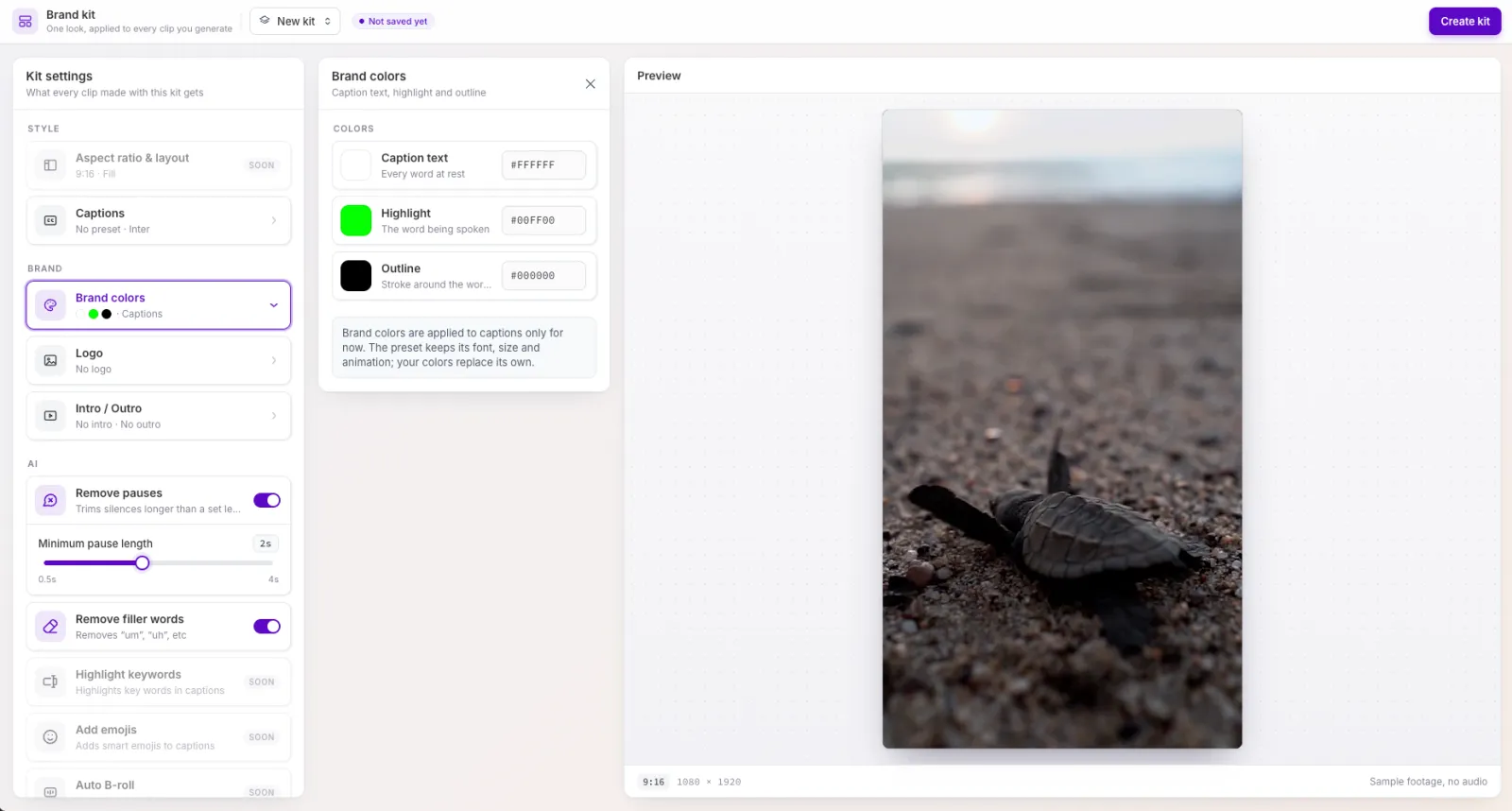
Task: Click the Caption text hex input #FFFFFF
Action: 543,165
